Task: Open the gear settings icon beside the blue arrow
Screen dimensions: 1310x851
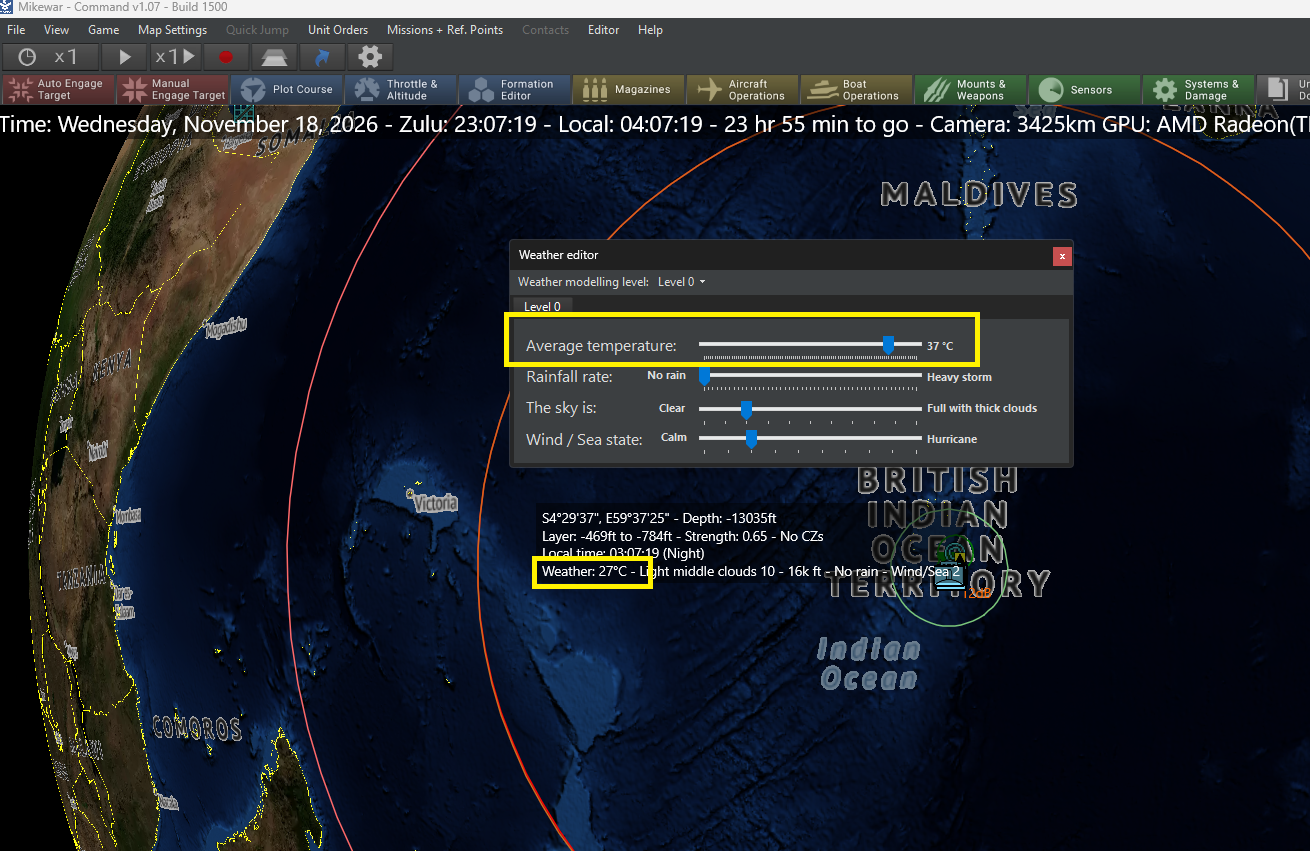Action: tap(370, 57)
